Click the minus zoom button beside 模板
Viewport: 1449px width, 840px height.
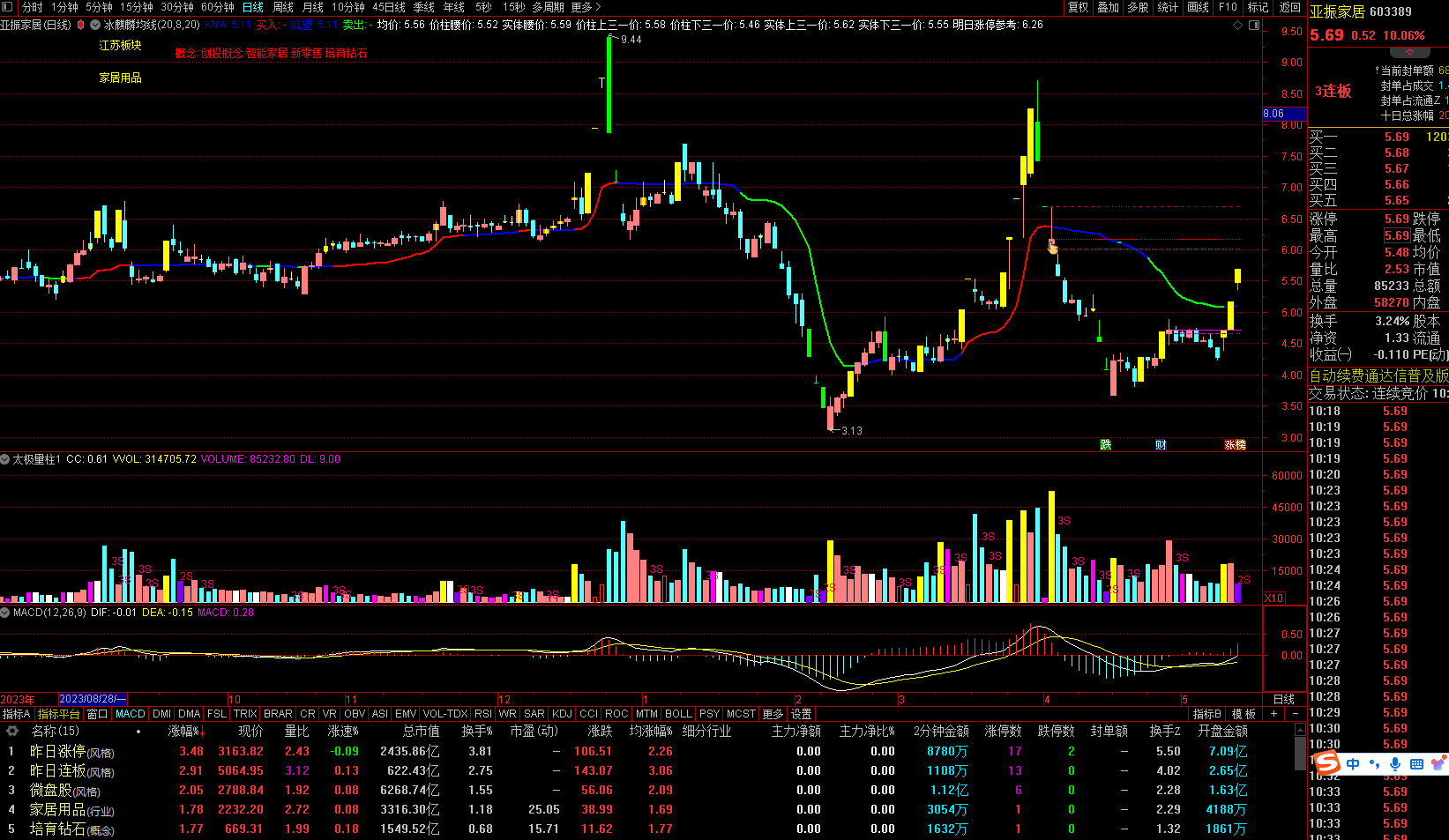[1295, 714]
